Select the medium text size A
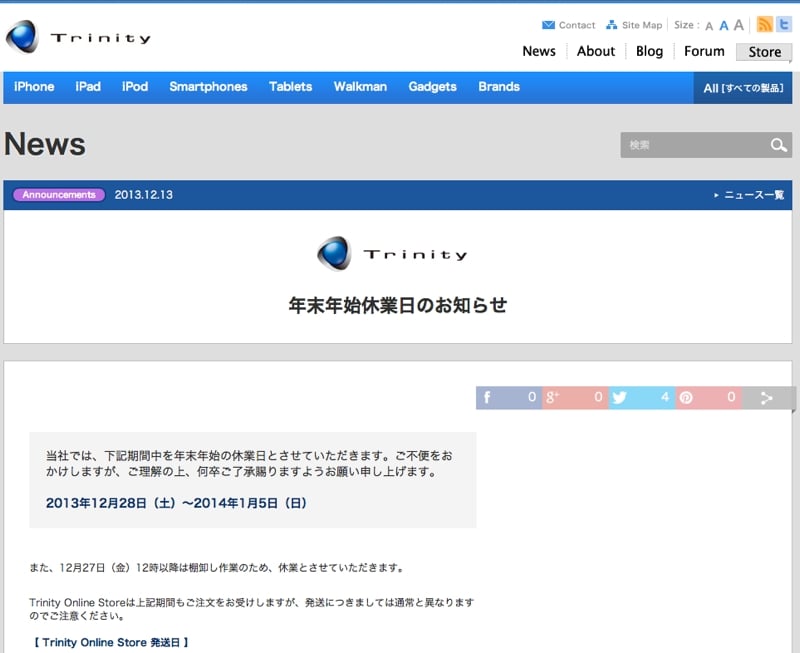The width and height of the screenshot is (800, 653). (x=723, y=26)
